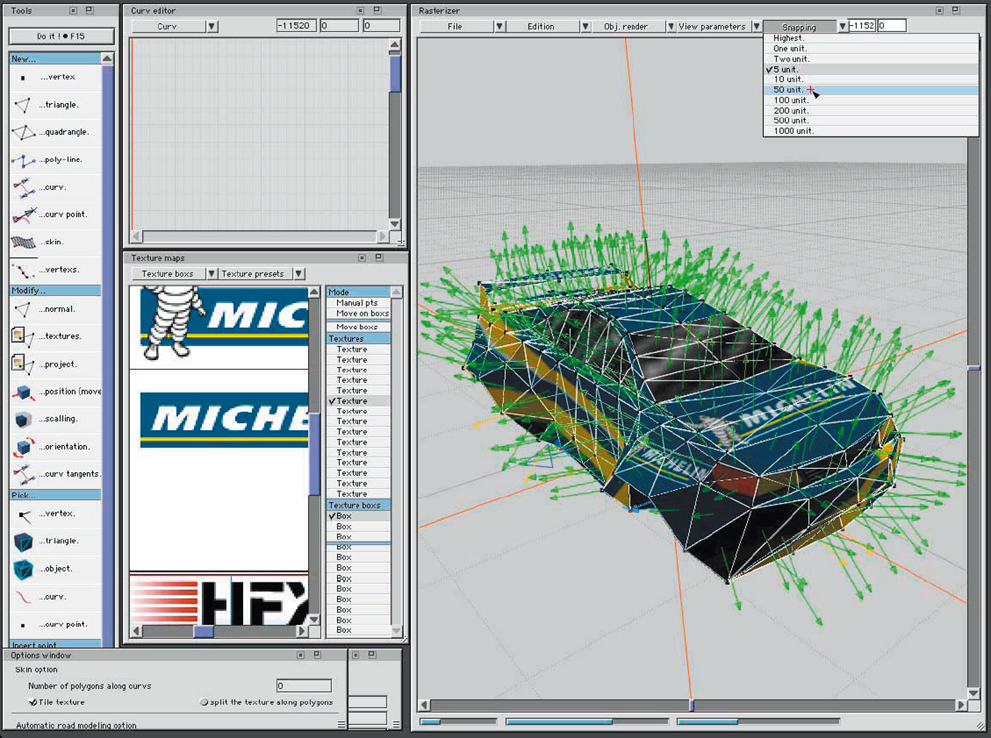Choose the poly-line creation tool
The image size is (991, 738).
point(23,160)
